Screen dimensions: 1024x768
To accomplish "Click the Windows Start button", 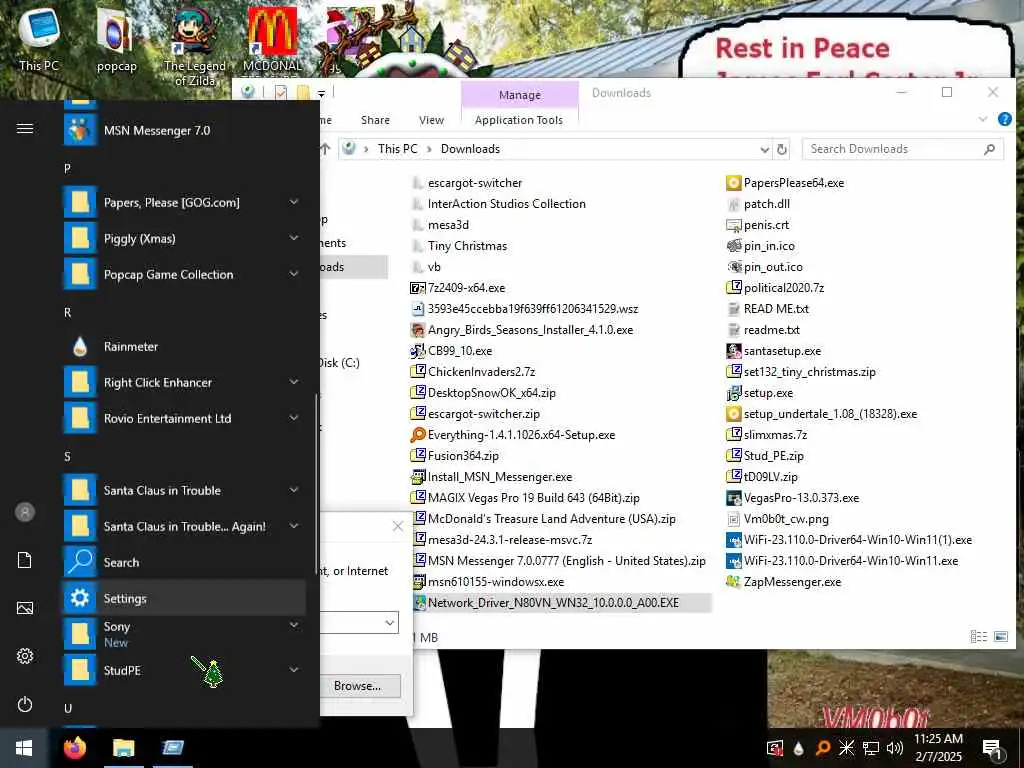I will coord(24,748).
